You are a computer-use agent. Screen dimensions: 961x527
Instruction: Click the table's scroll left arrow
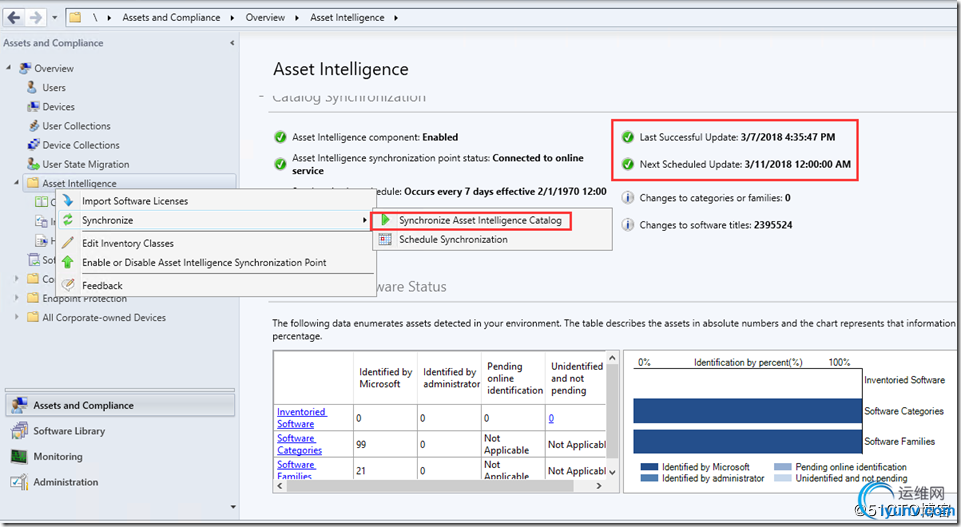(280, 486)
